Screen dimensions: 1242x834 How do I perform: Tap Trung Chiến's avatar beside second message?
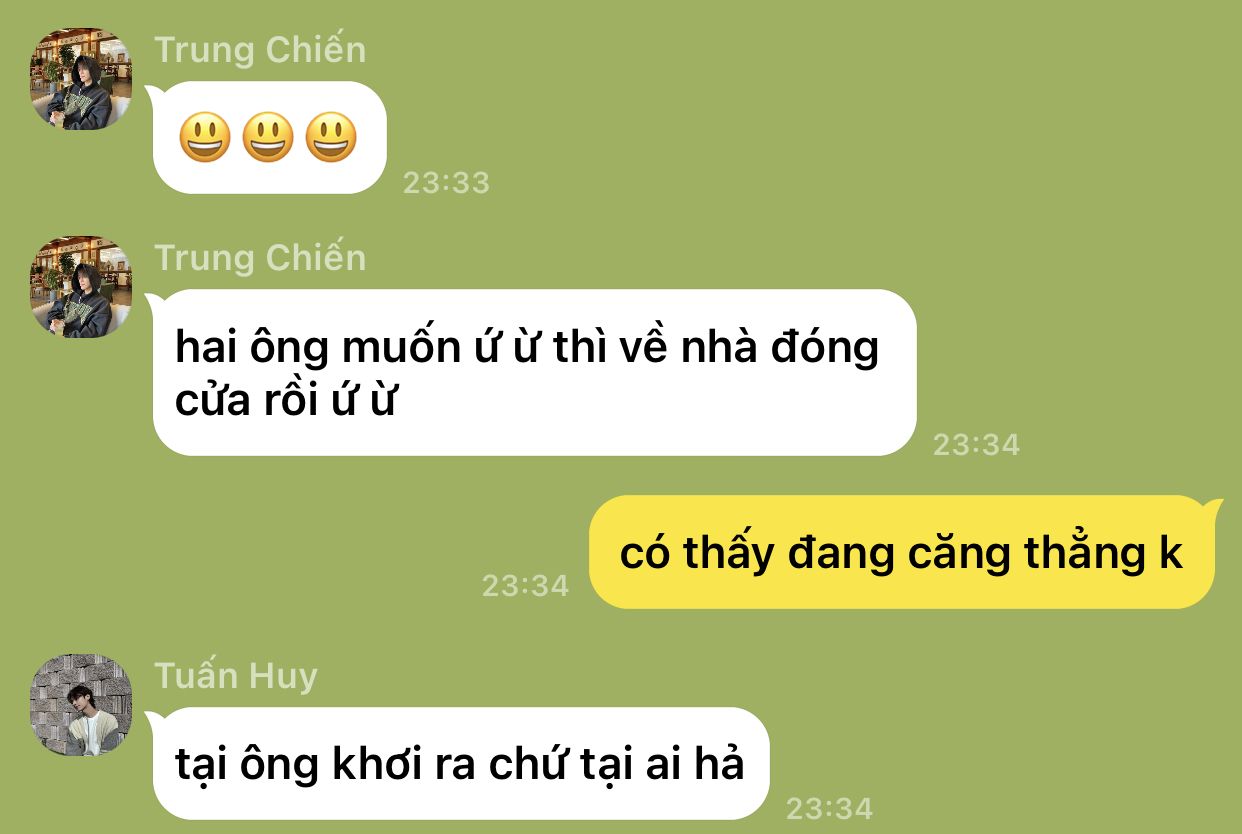(x=82, y=287)
